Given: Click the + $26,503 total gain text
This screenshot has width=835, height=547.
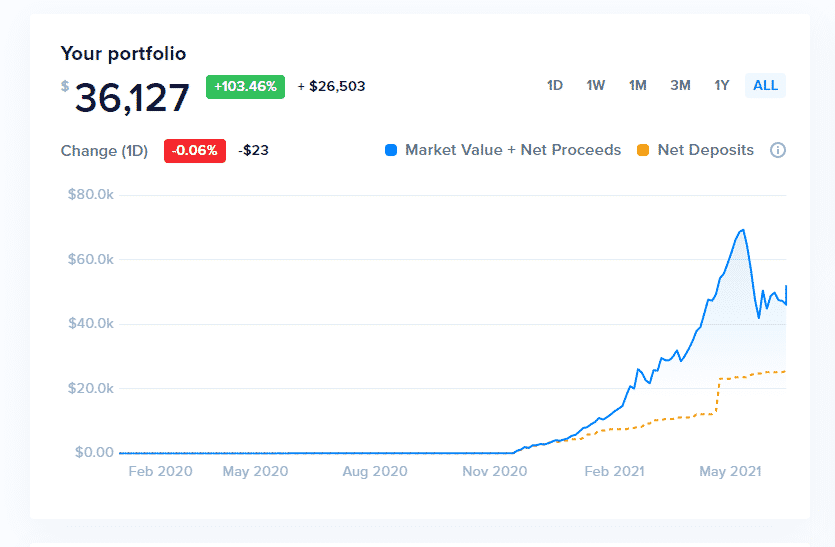Looking at the screenshot, I should click(331, 86).
